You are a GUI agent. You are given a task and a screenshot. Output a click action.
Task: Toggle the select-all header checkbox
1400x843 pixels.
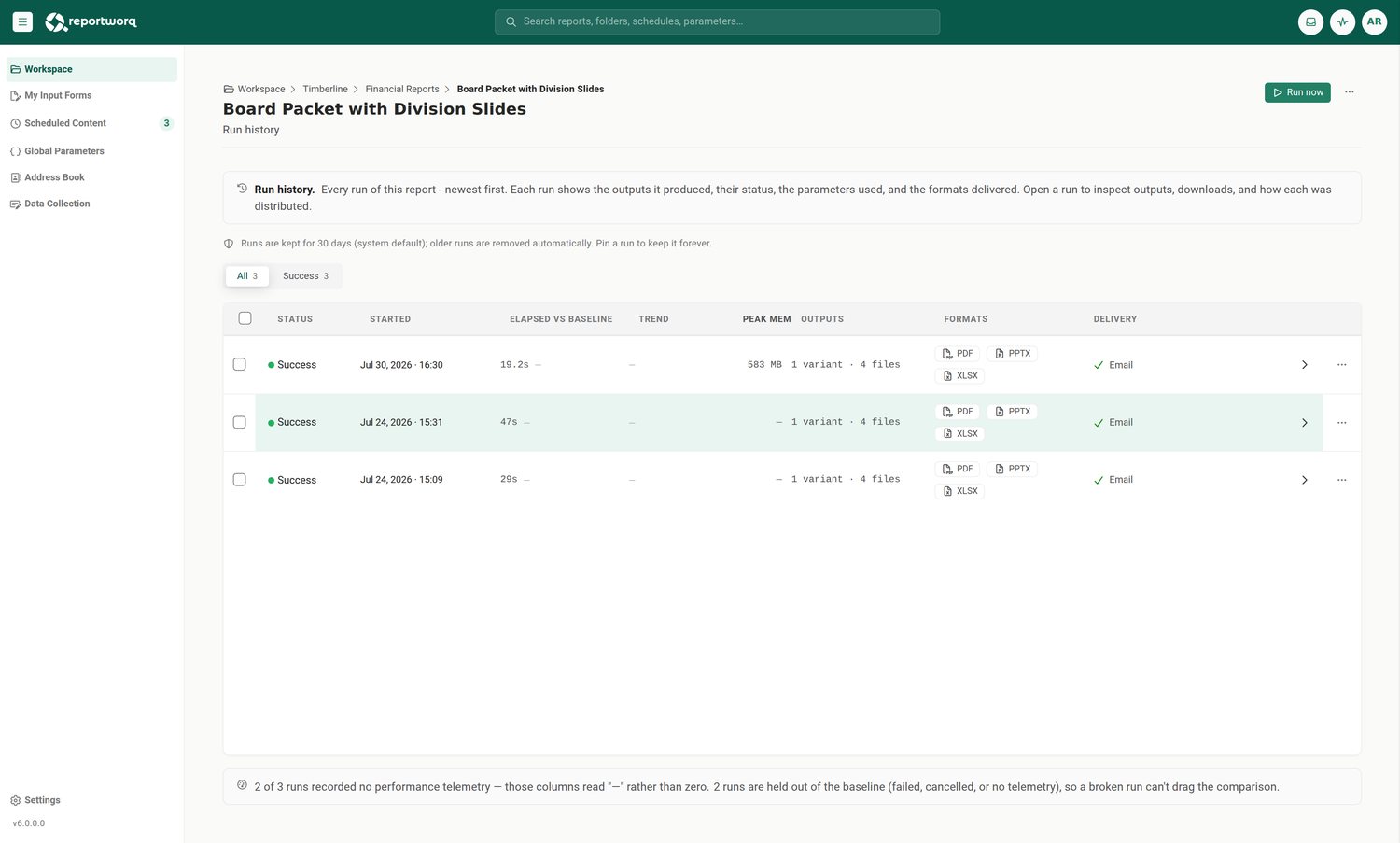[x=245, y=318]
